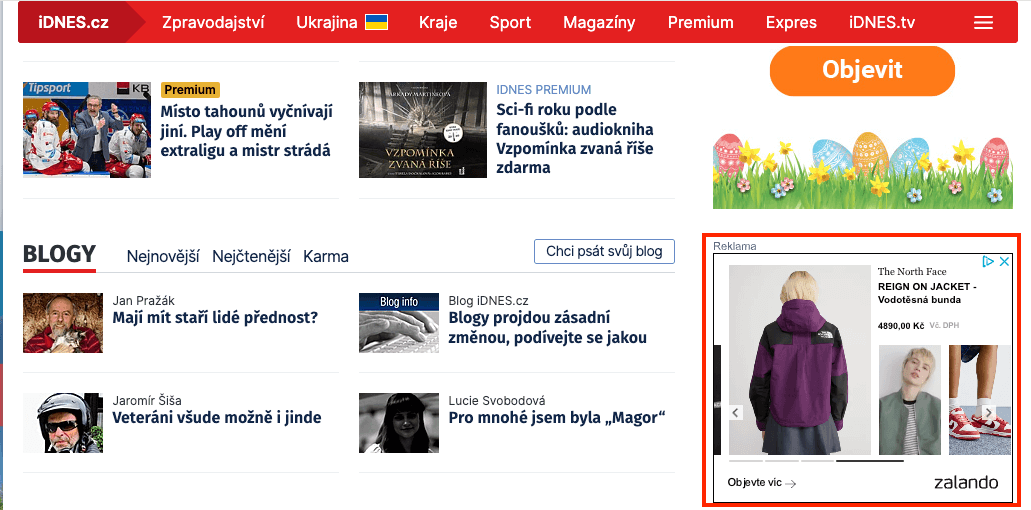Click author name Jaromír Šiša
The image size is (1031, 510).
pyautogui.click(x=147, y=400)
